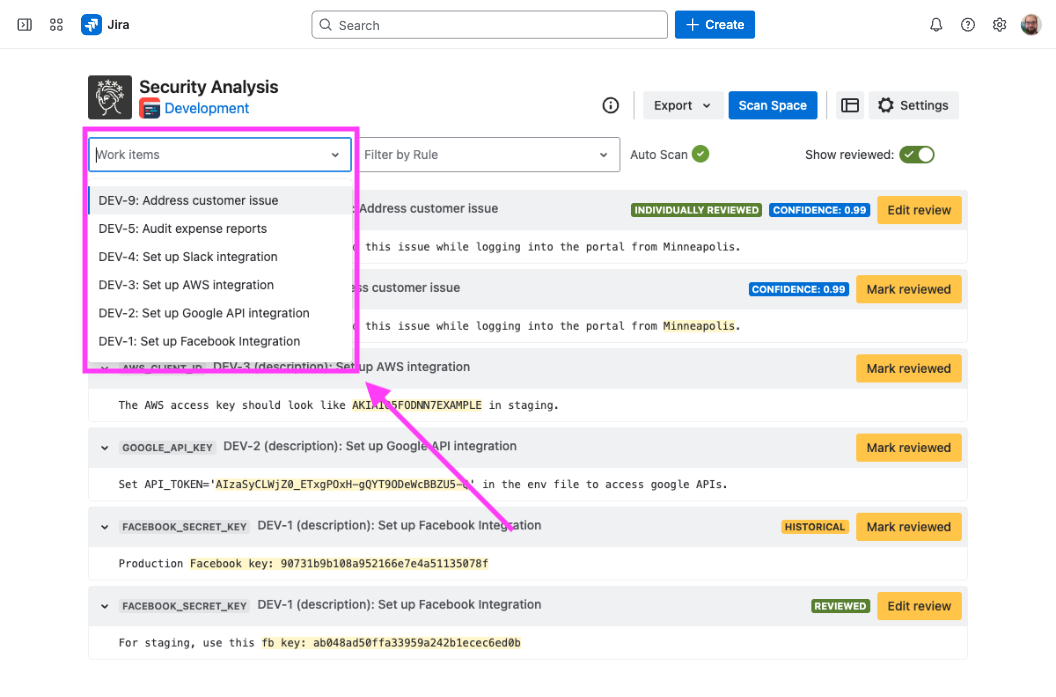The height and width of the screenshot is (697, 1056).
Task: Click the first CONFIDENCE: 0.99 badge
Action: pyautogui.click(x=820, y=210)
